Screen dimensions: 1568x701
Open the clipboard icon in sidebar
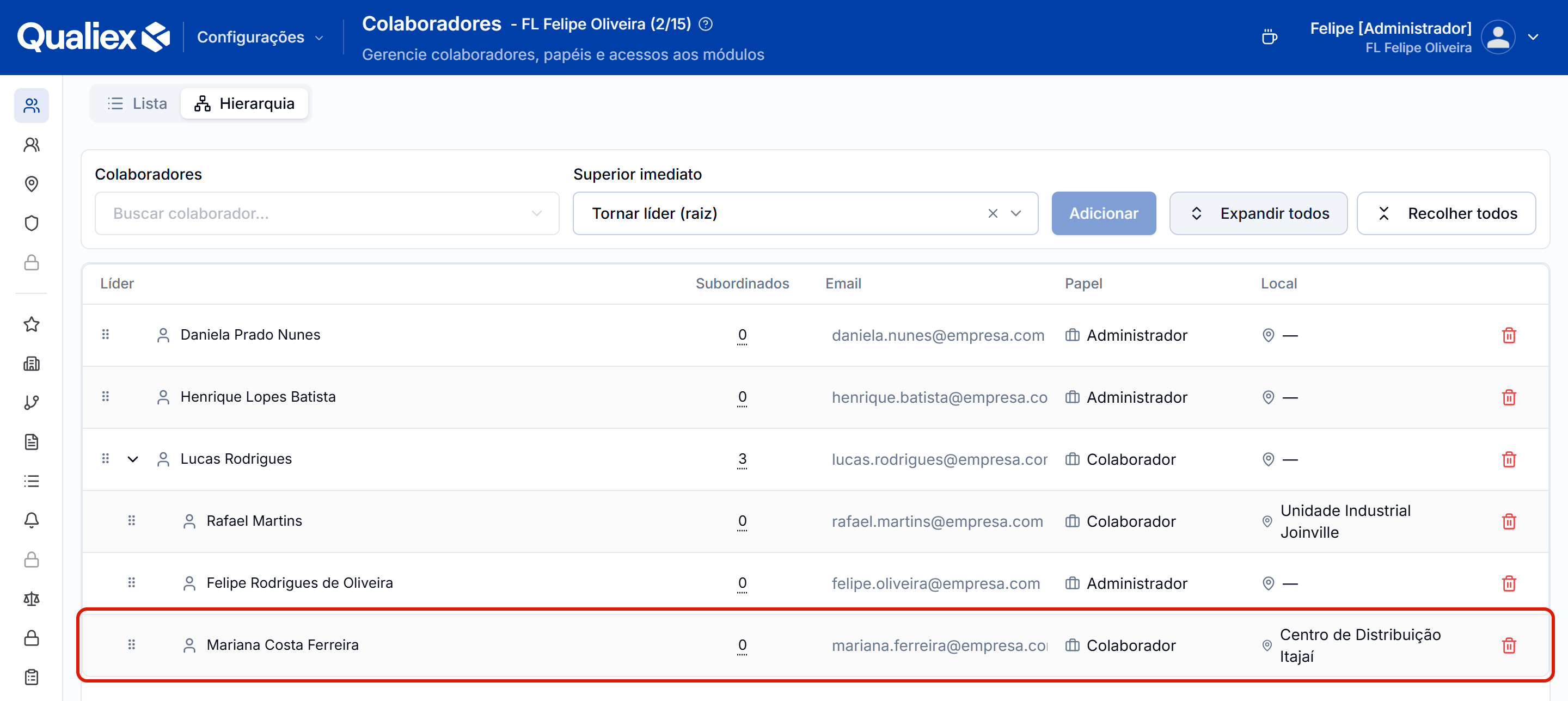(x=32, y=677)
